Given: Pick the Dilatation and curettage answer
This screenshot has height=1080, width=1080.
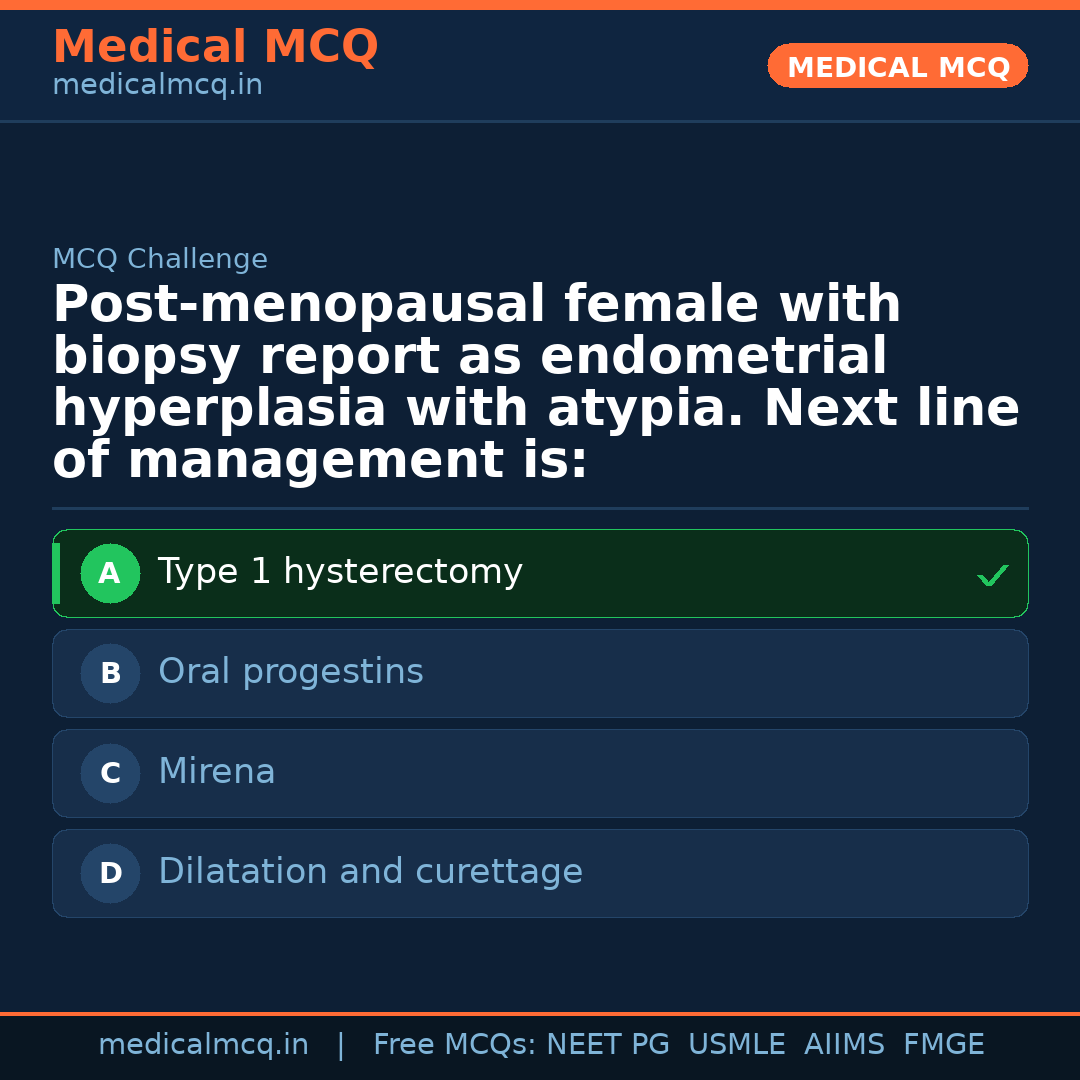Looking at the screenshot, I should 370,872.
